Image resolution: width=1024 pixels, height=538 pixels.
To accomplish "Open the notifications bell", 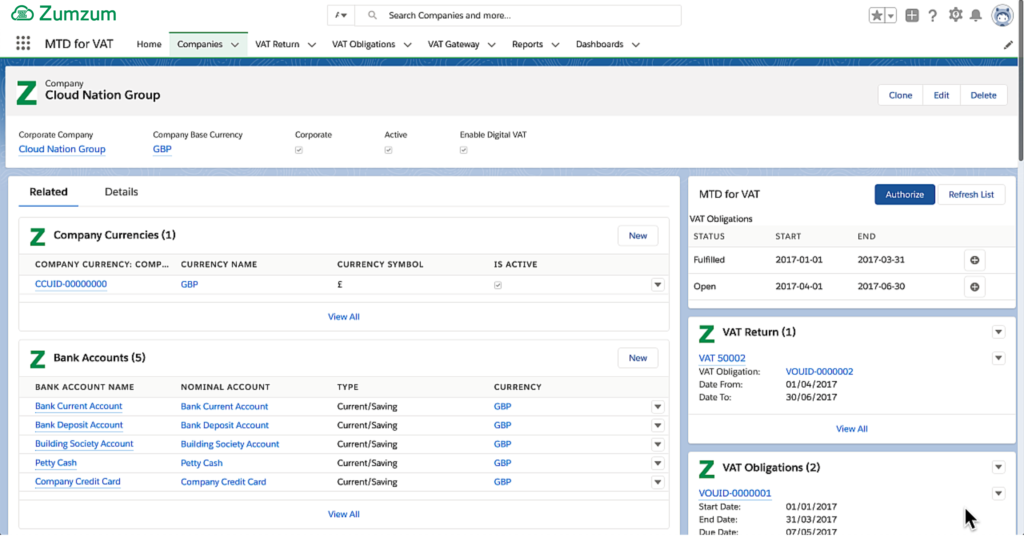I will [976, 15].
